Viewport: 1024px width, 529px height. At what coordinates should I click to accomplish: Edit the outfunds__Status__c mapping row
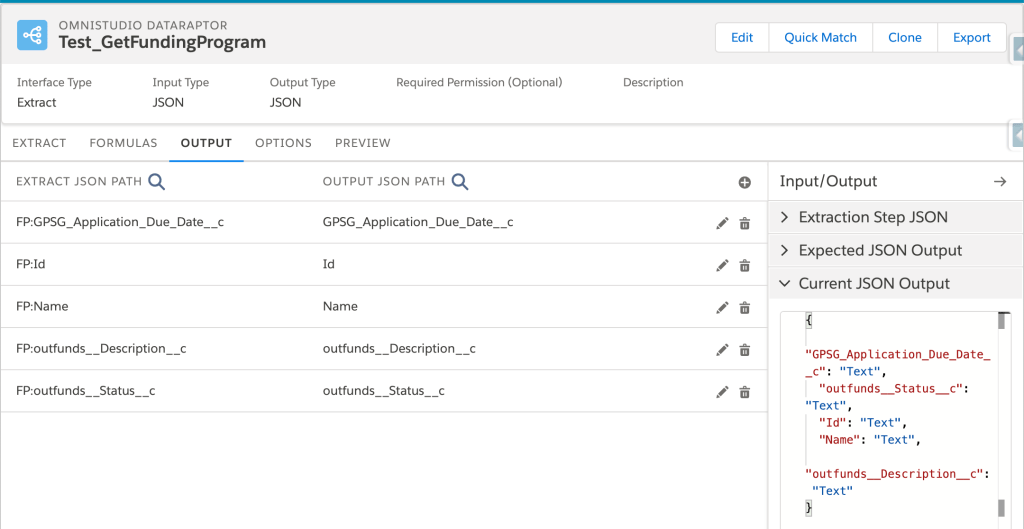pyautogui.click(x=723, y=392)
